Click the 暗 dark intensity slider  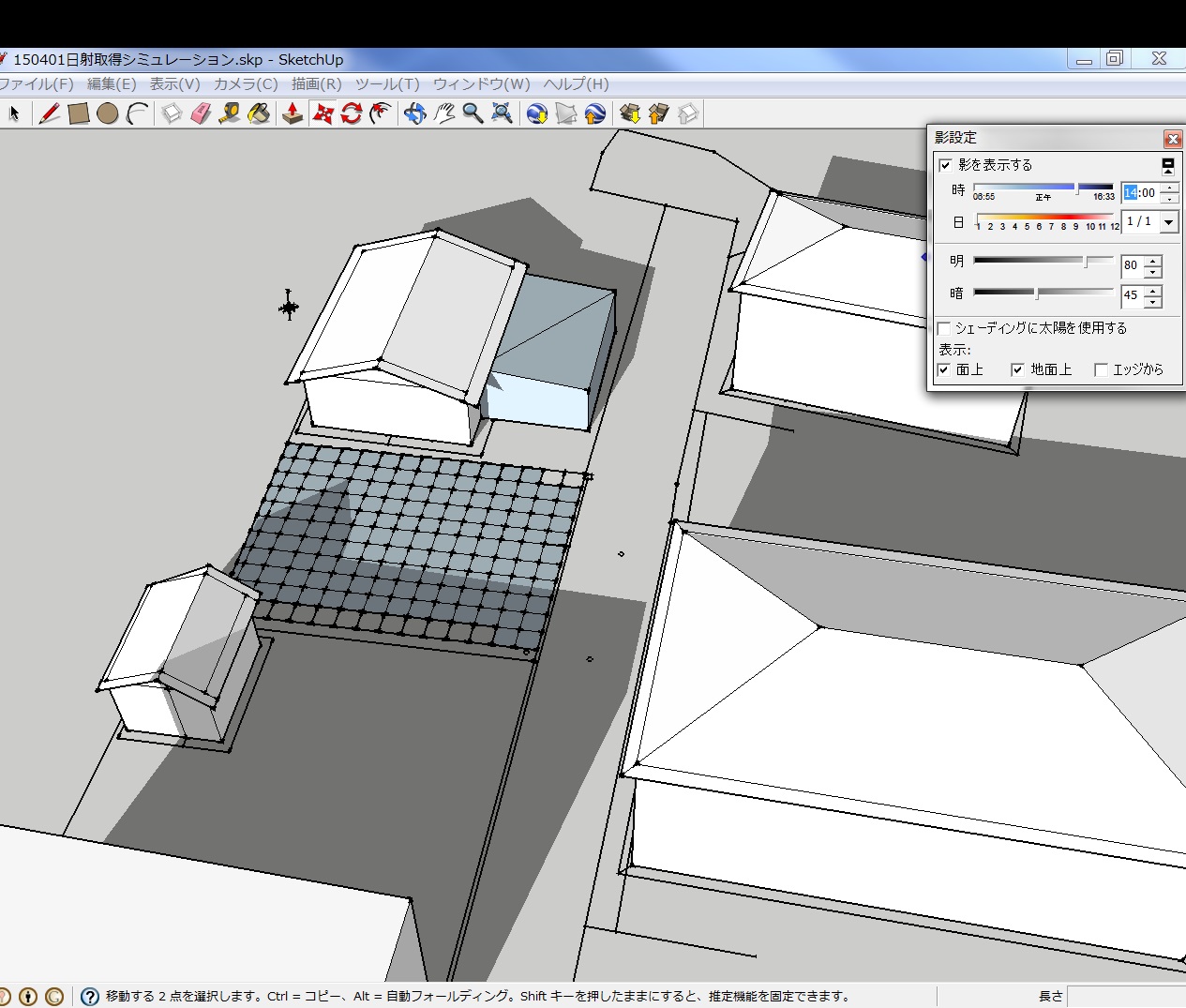point(1043,293)
